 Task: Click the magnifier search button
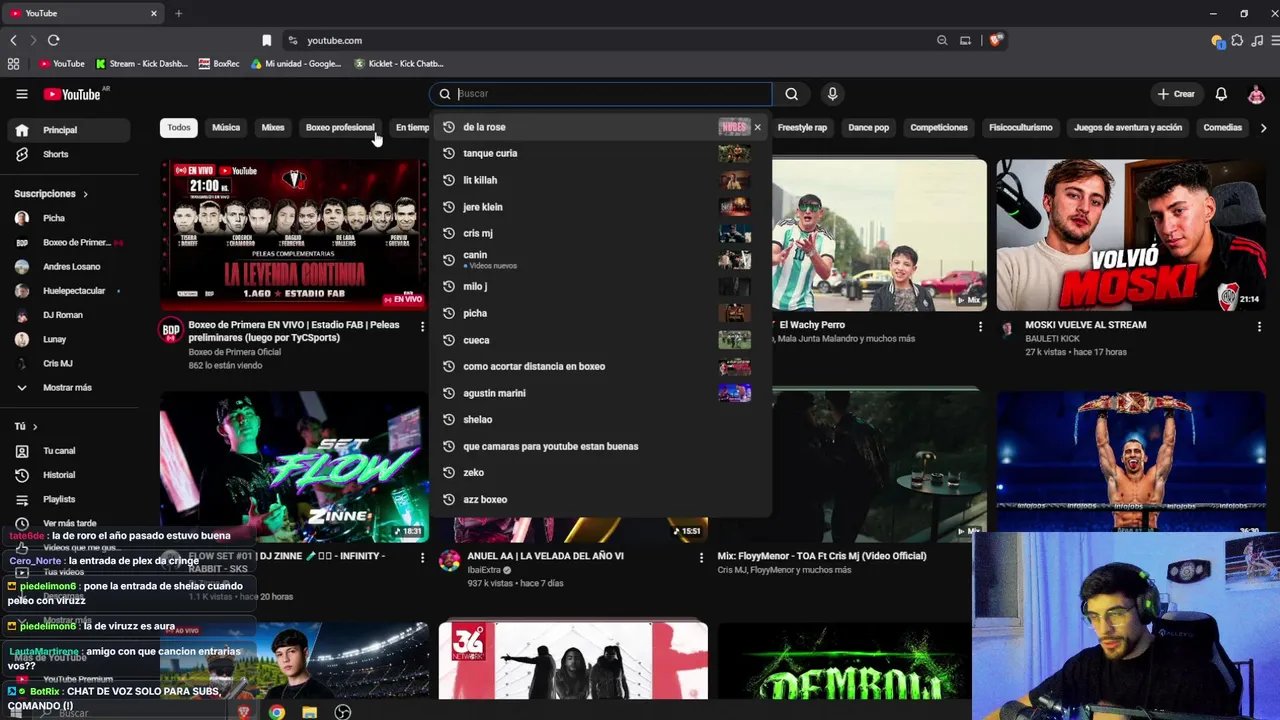tap(791, 94)
